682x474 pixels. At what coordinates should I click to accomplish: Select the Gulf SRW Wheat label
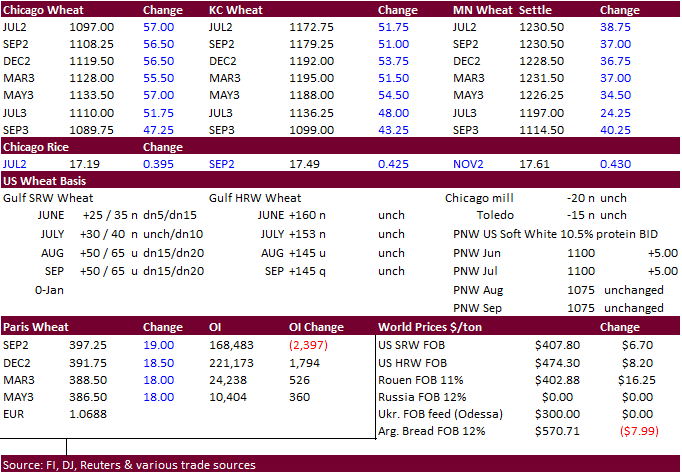click(x=46, y=198)
